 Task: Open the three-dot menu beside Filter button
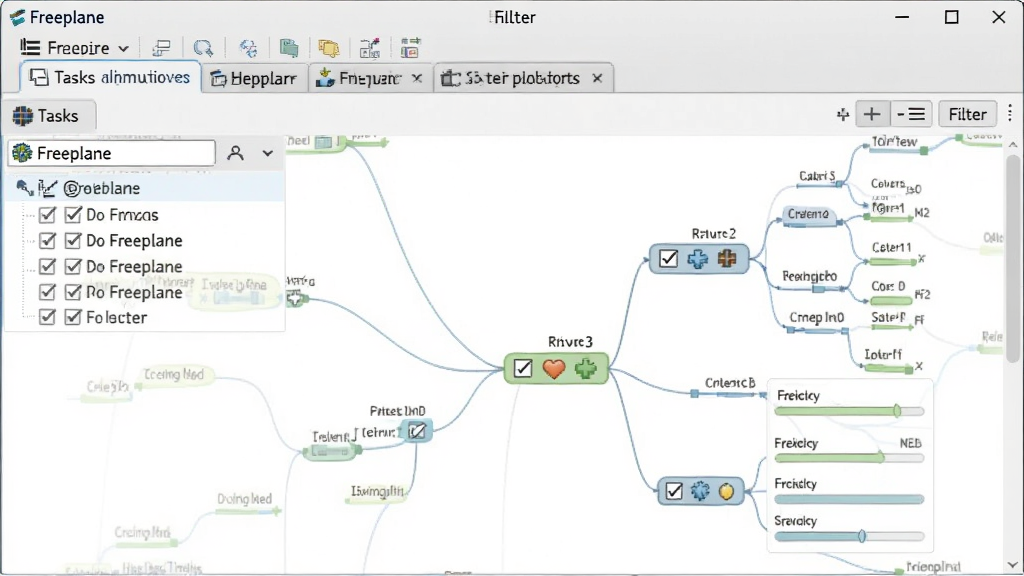tap(1010, 114)
